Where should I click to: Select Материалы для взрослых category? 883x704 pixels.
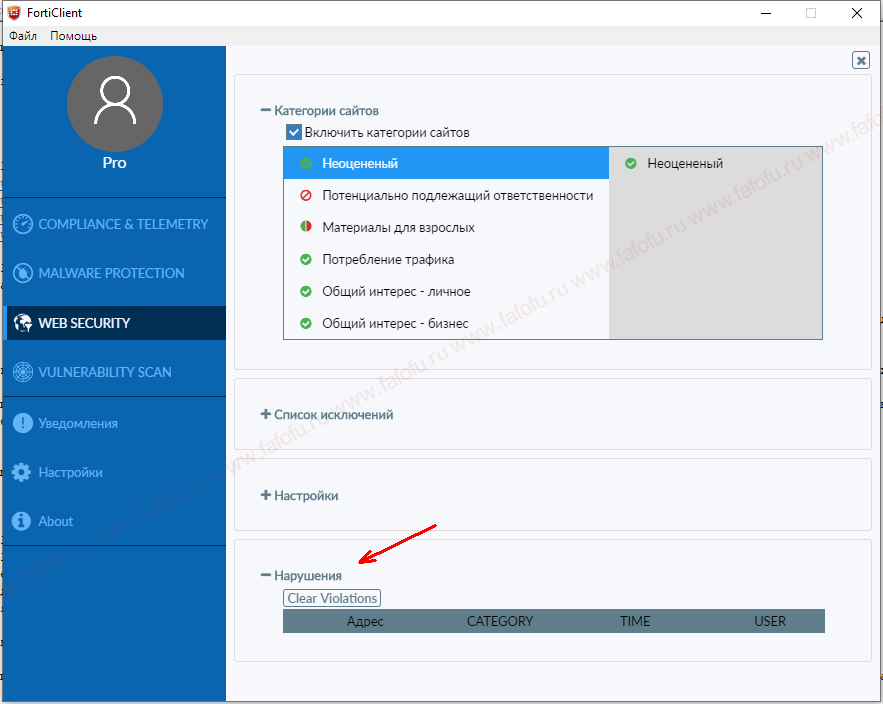446,227
